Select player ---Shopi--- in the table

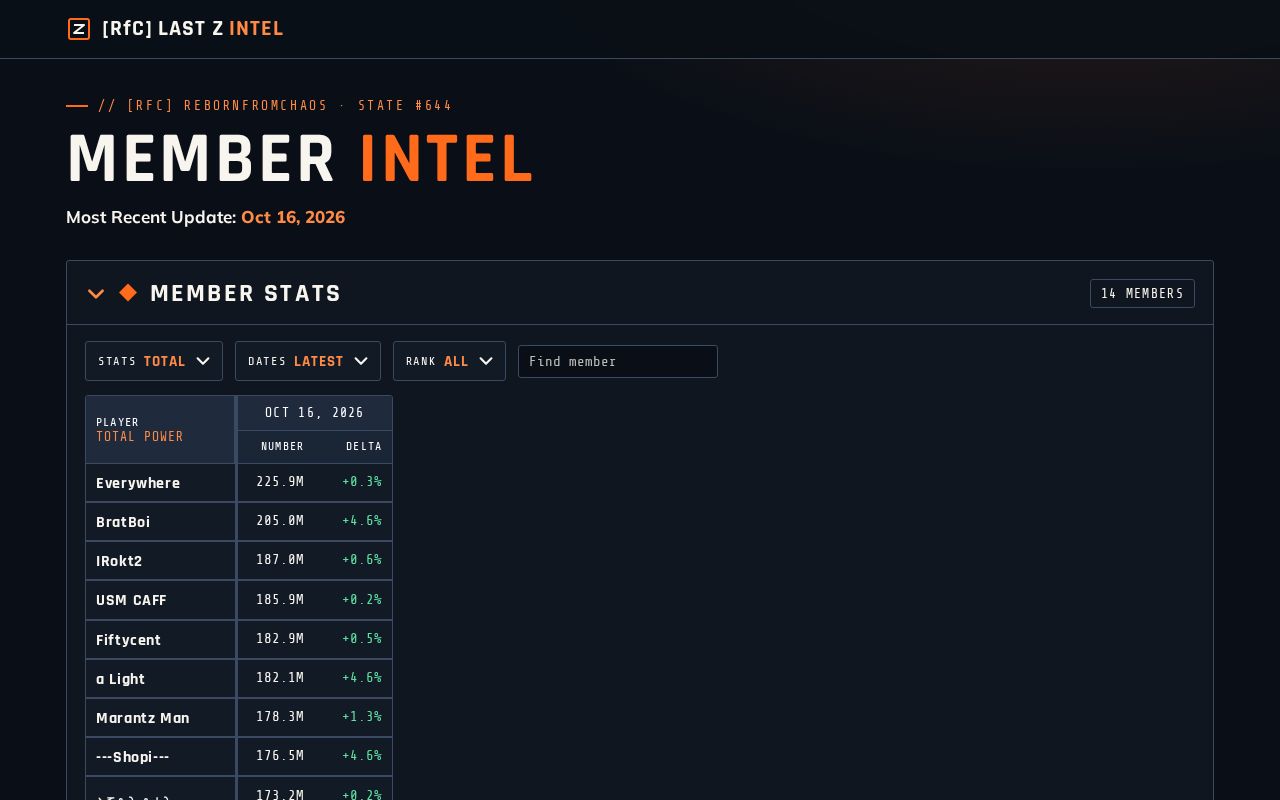click(x=133, y=757)
